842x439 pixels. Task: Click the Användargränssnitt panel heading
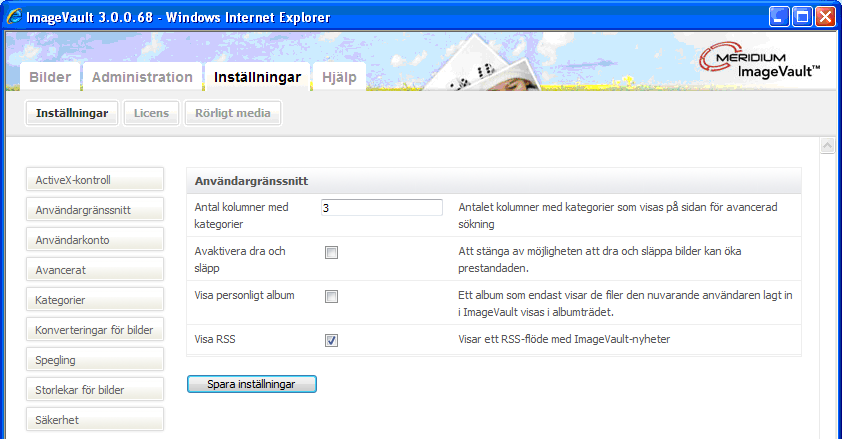point(251,181)
